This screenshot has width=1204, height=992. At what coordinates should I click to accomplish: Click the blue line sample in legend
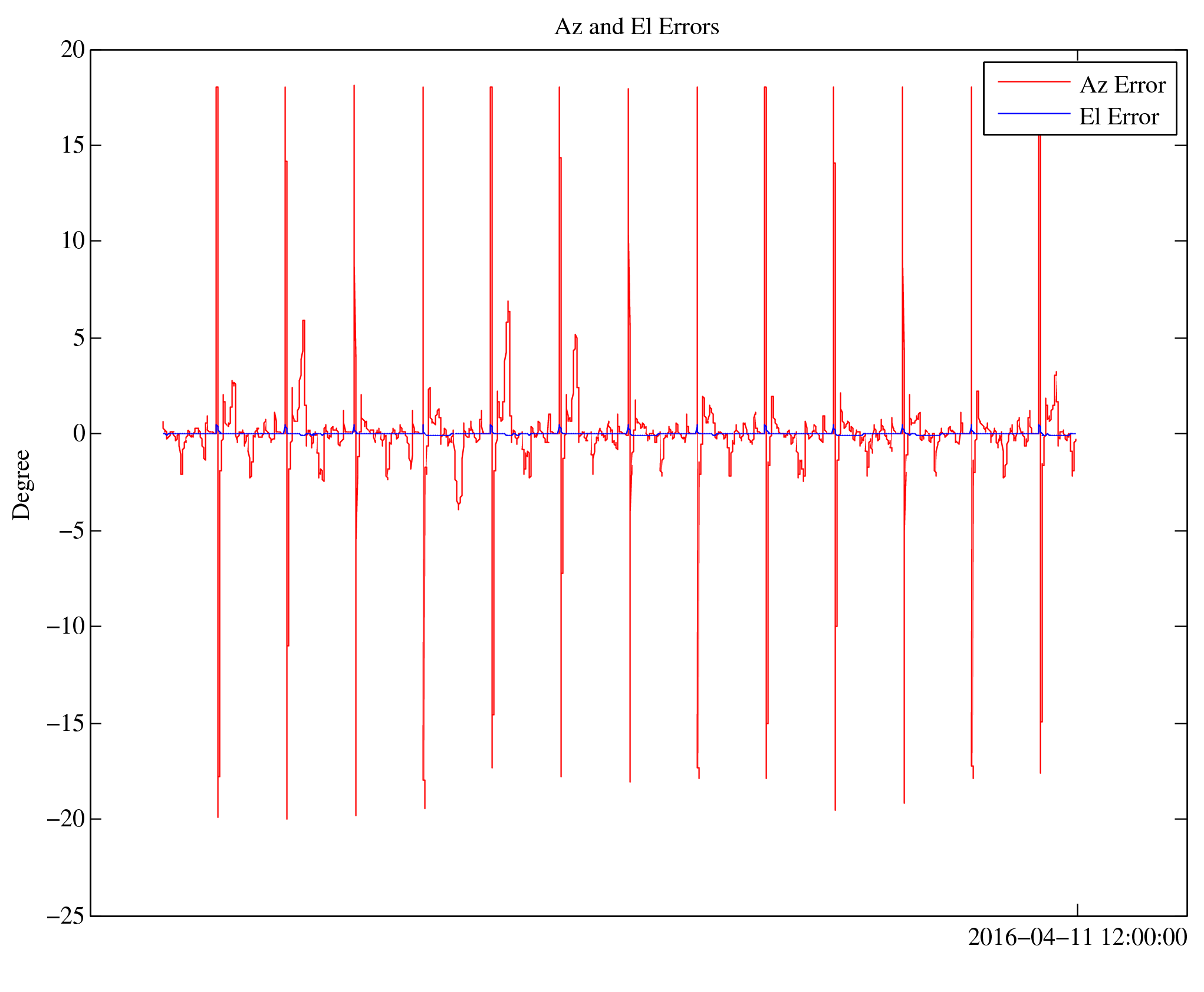[1033, 114]
